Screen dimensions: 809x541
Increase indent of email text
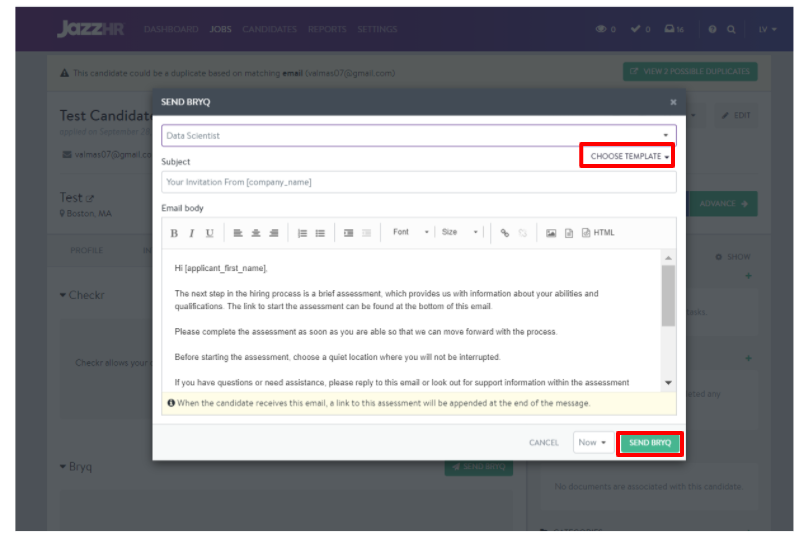coord(349,233)
